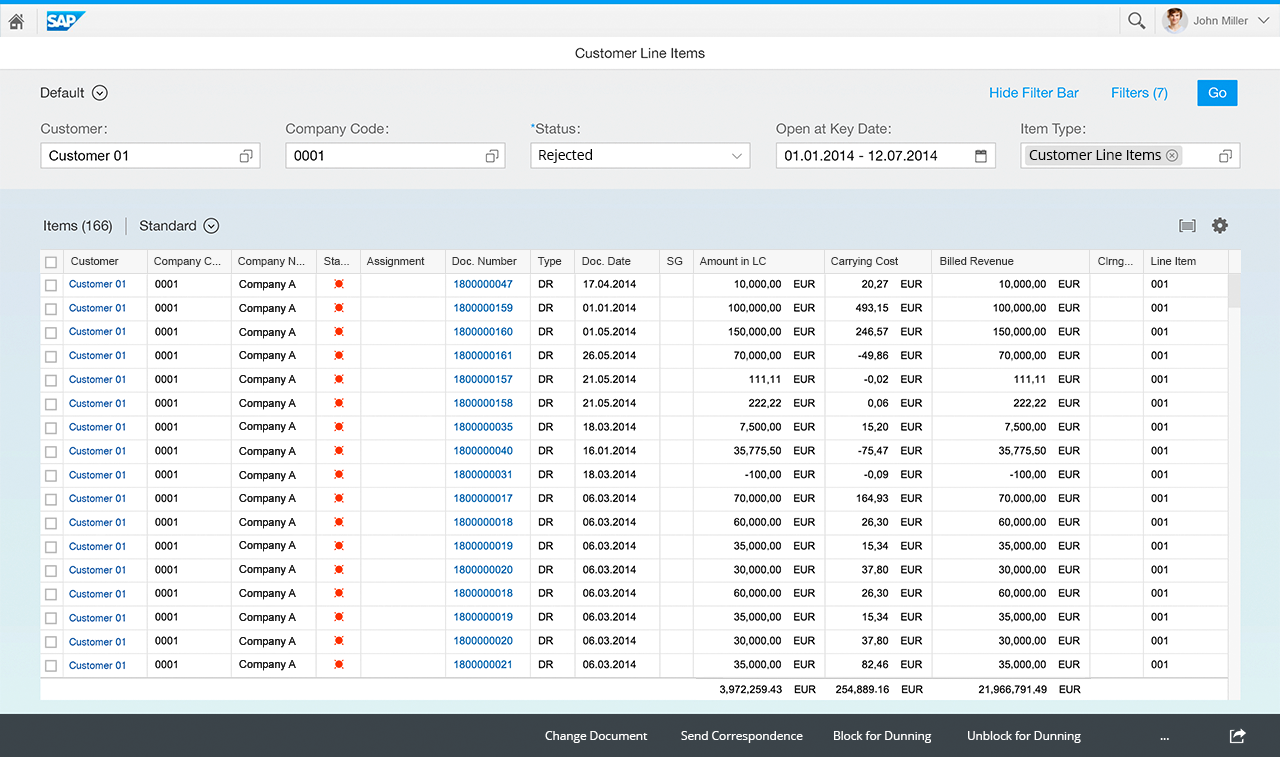Click red status icon for document 1800000159
Image resolution: width=1280 pixels, height=757 pixels.
coord(338,308)
